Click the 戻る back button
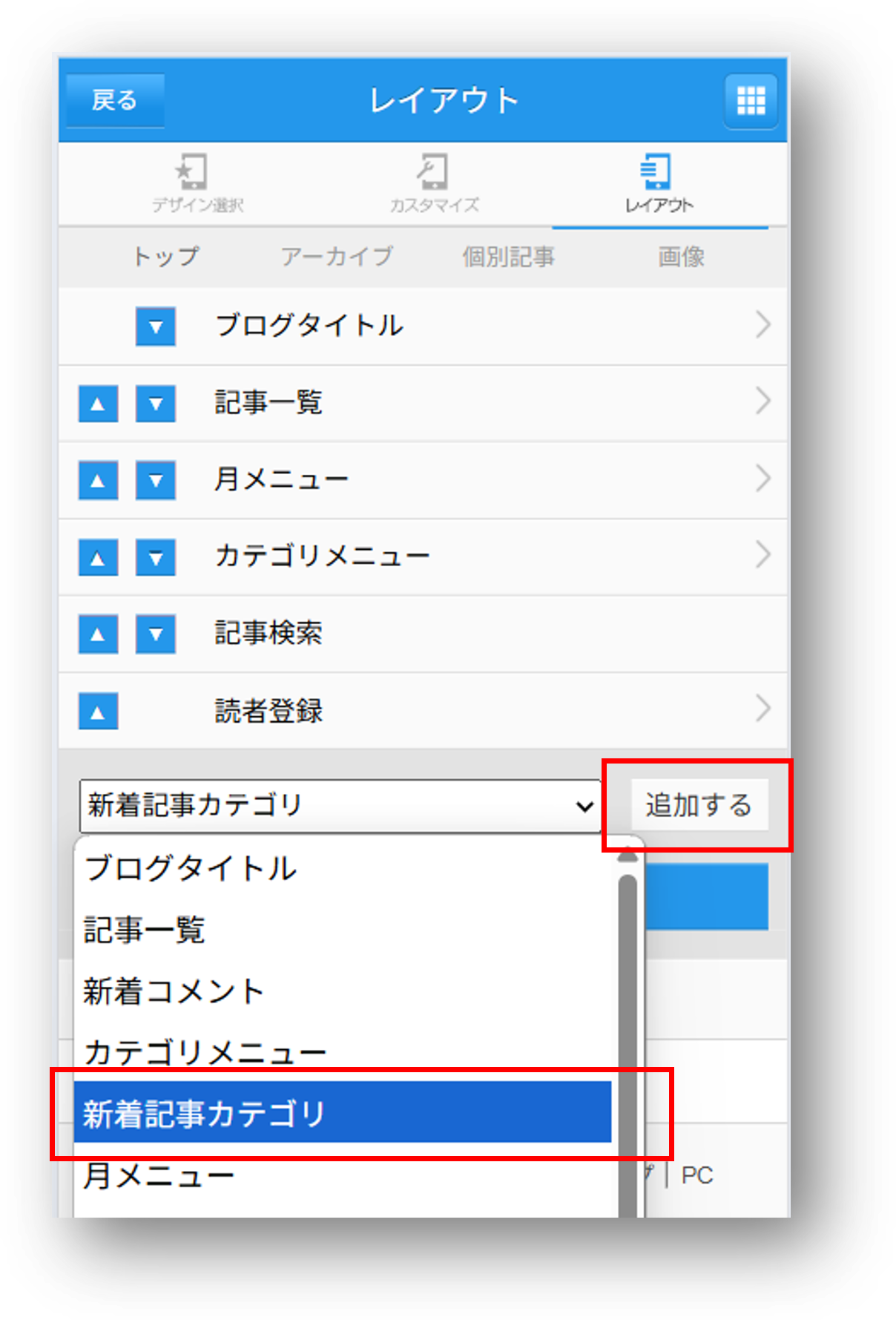 115,100
